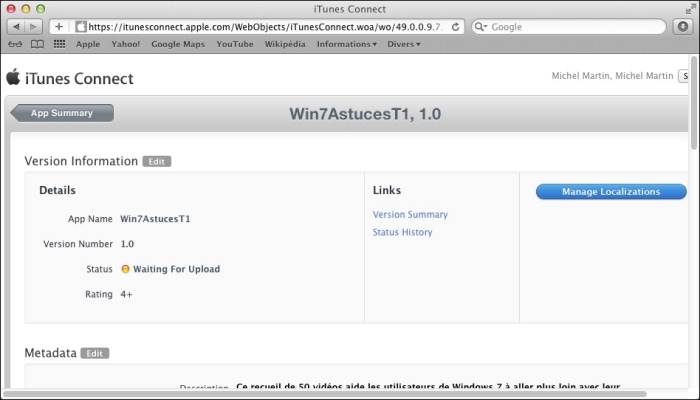Open the Yahoo! bookmark

pyautogui.click(x=125, y=44)
